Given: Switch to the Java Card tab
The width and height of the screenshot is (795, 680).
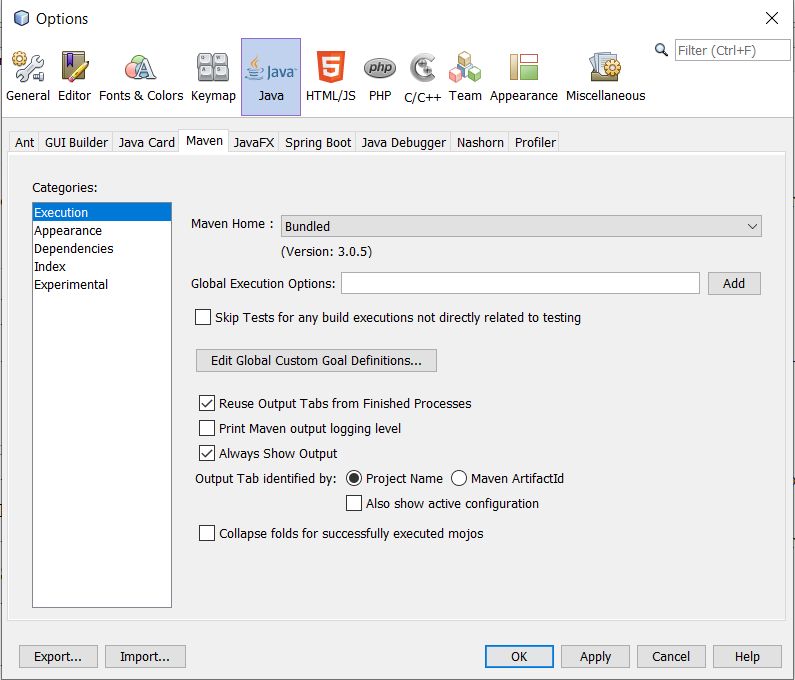Looking at the screenshot, I should pyautogui.click(x=147, y=142).
